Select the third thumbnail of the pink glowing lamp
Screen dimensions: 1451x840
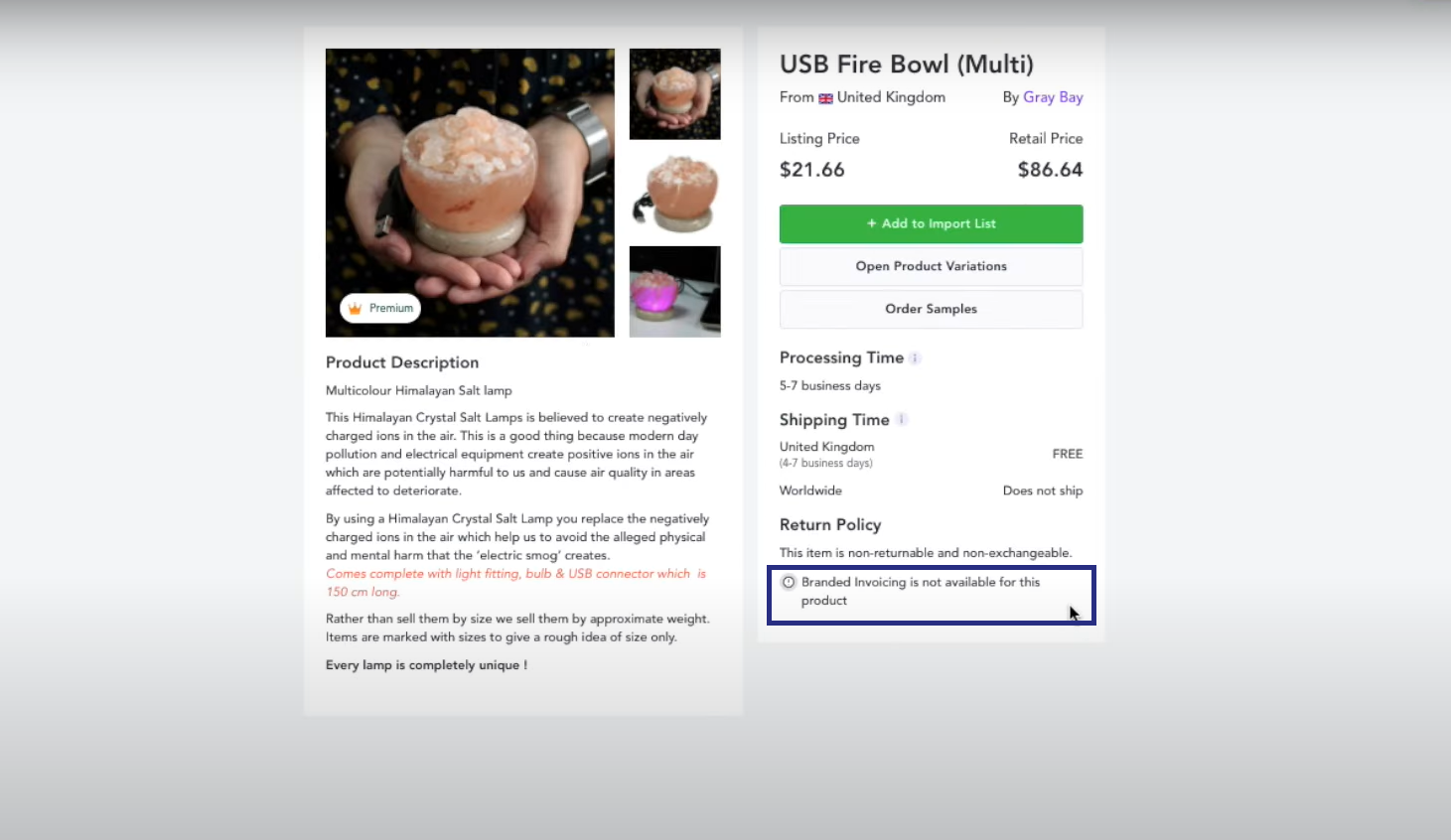(x=675, y=292)
